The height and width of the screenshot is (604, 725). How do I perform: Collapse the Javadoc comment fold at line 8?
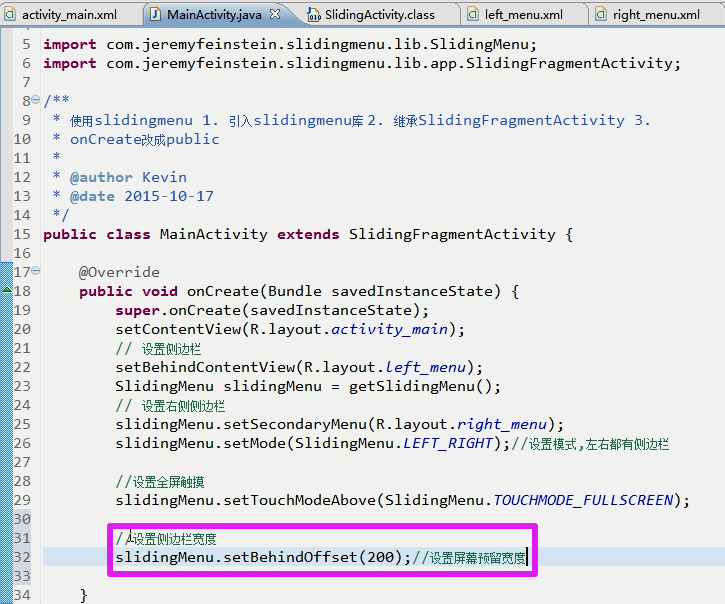coord(36,99)
